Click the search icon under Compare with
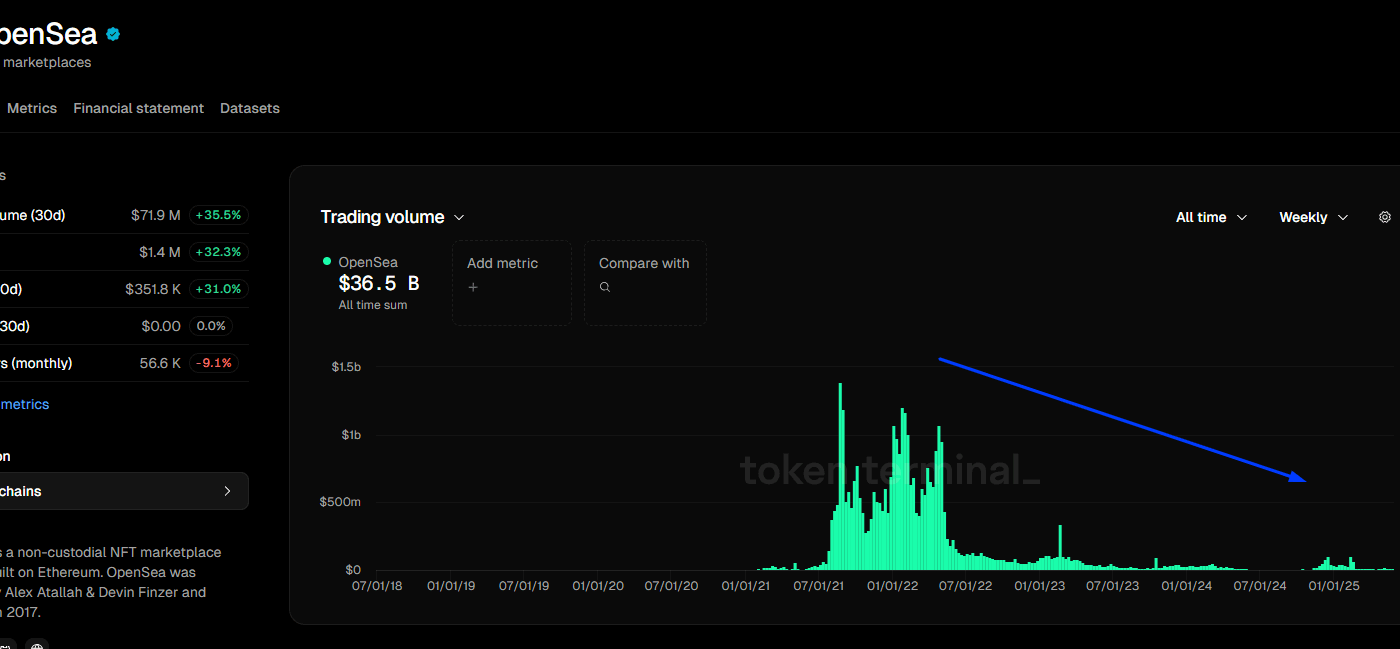This screenshot has width=1400, height=649. click(605, 287)
